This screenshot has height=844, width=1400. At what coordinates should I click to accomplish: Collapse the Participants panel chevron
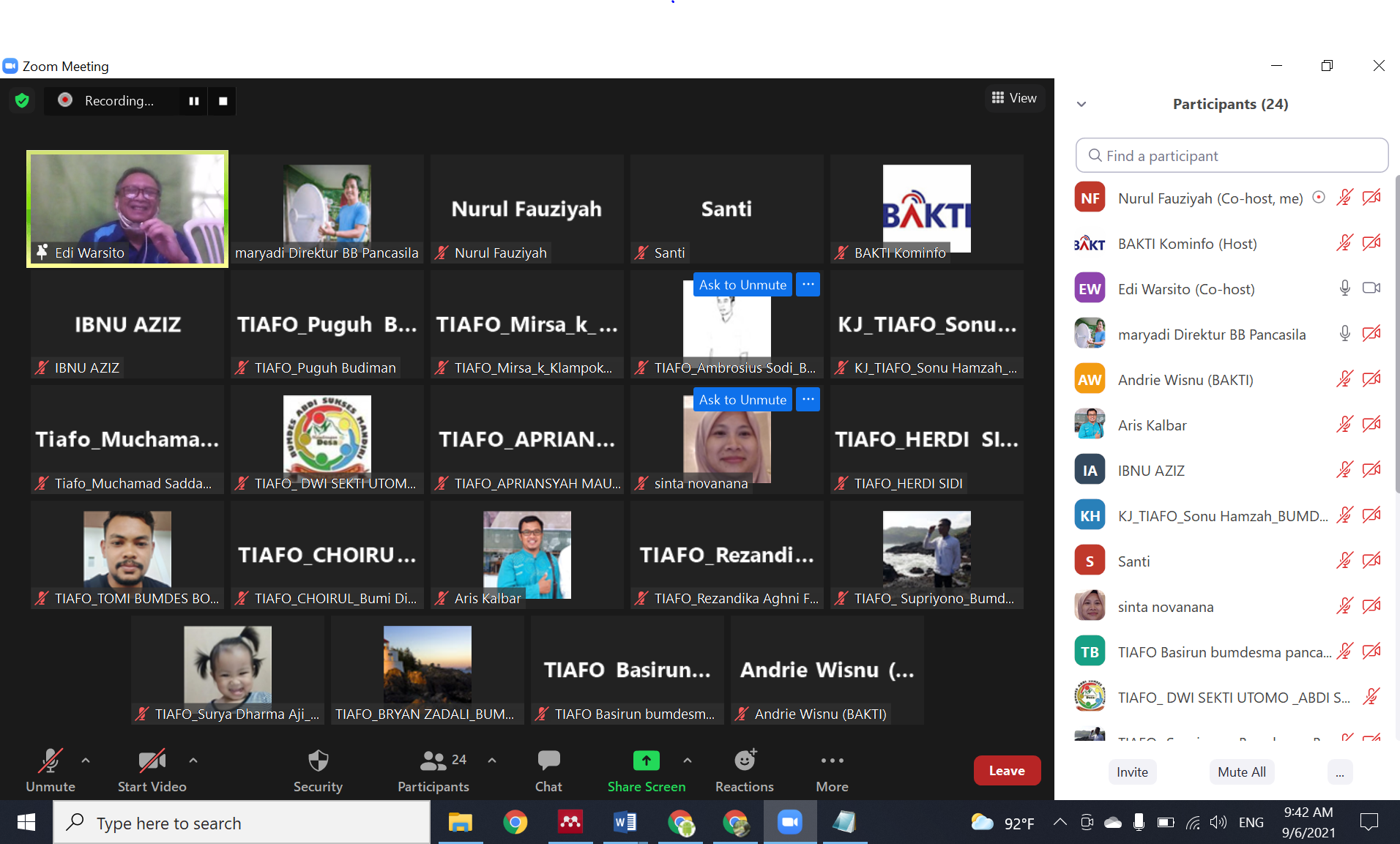1081,104
